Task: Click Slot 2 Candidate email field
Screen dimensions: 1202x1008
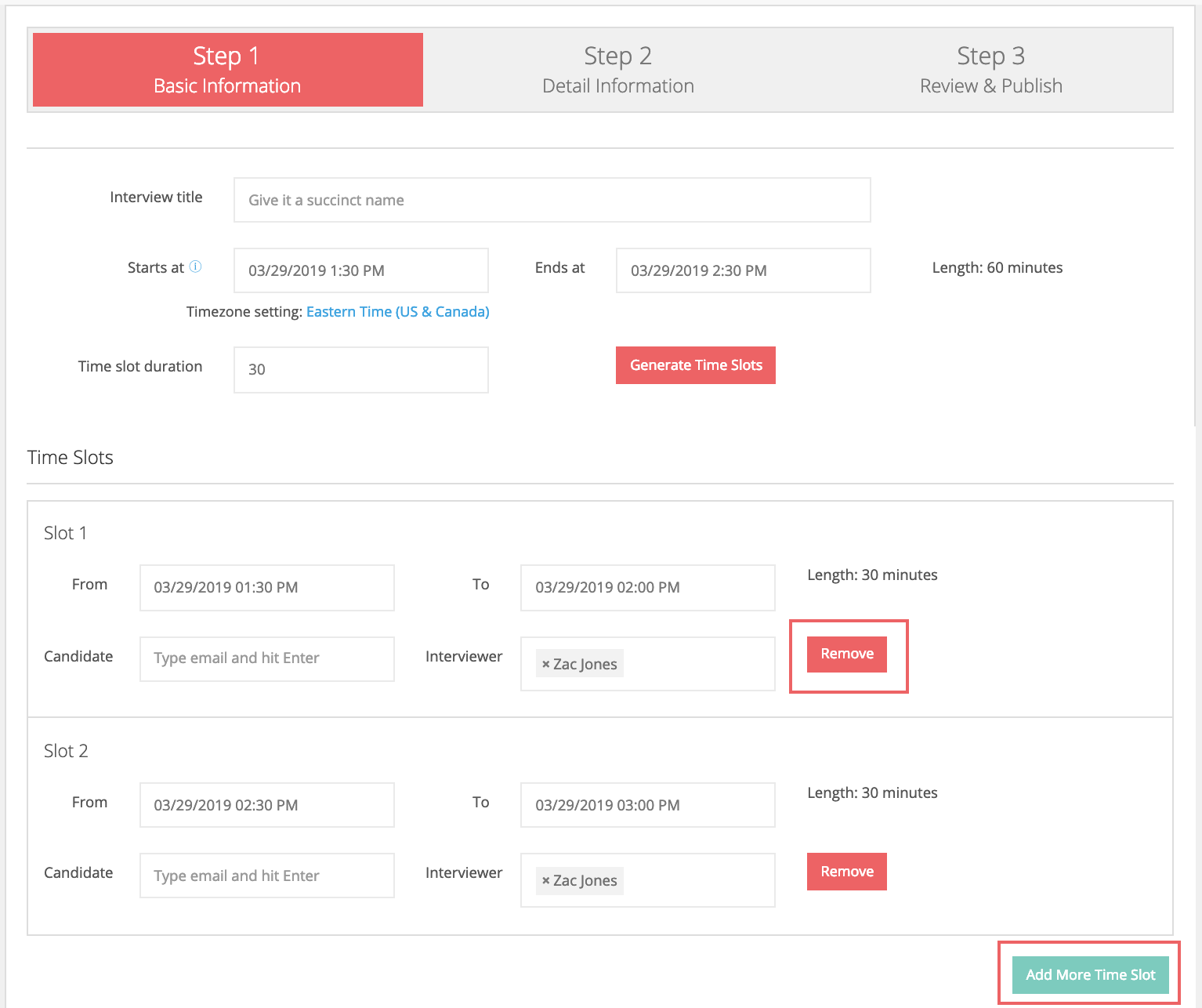Action: pos(266,876)
